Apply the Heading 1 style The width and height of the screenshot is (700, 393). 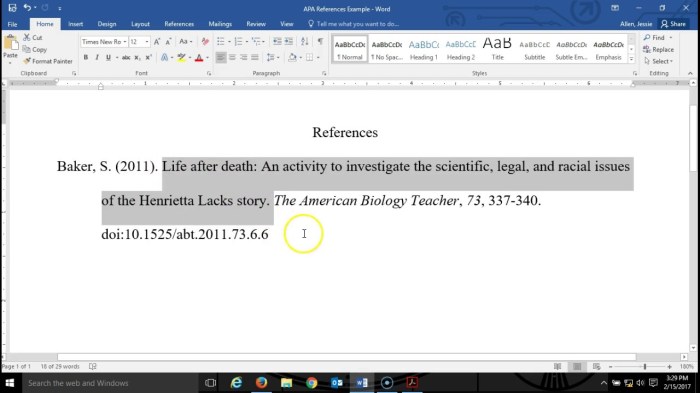424,49
